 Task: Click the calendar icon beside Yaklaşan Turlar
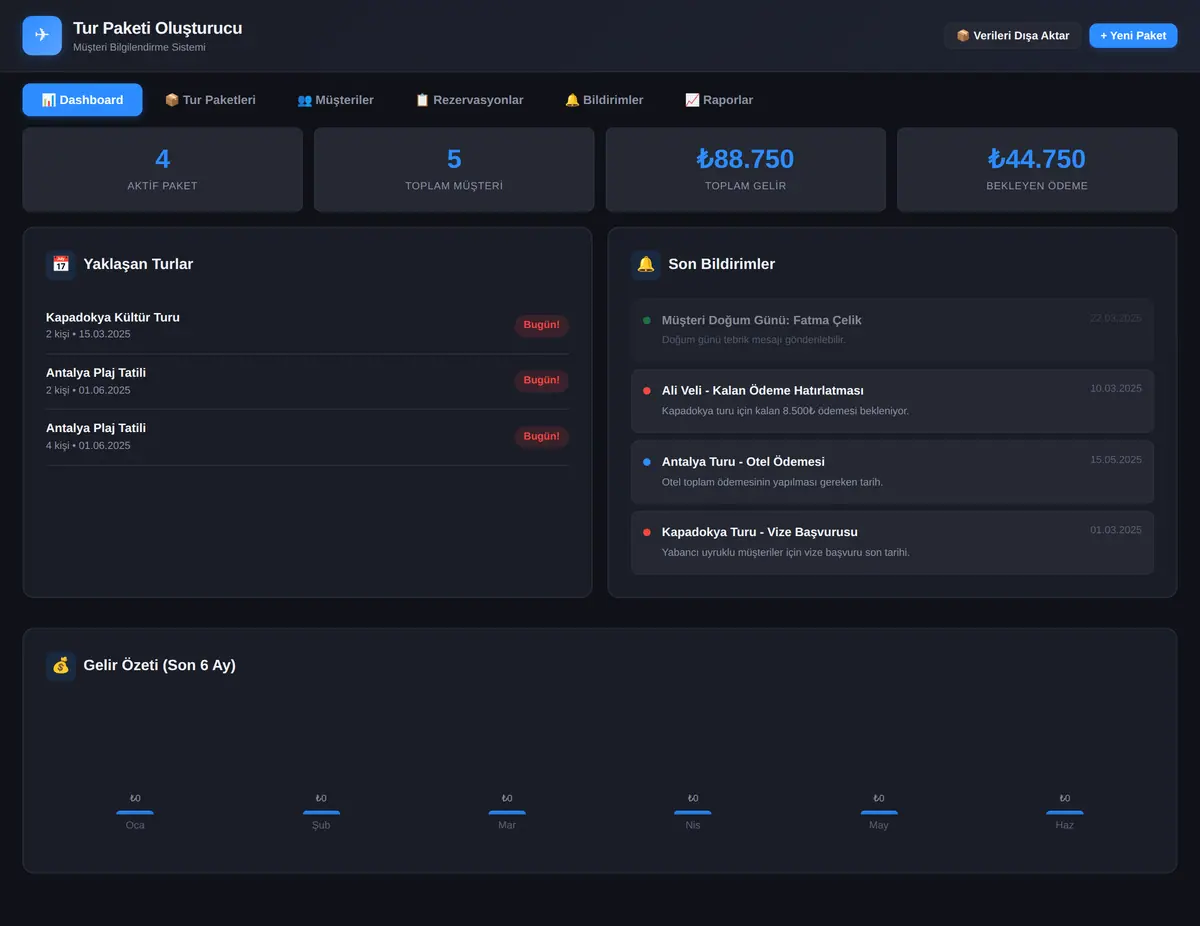coord(61,264)
